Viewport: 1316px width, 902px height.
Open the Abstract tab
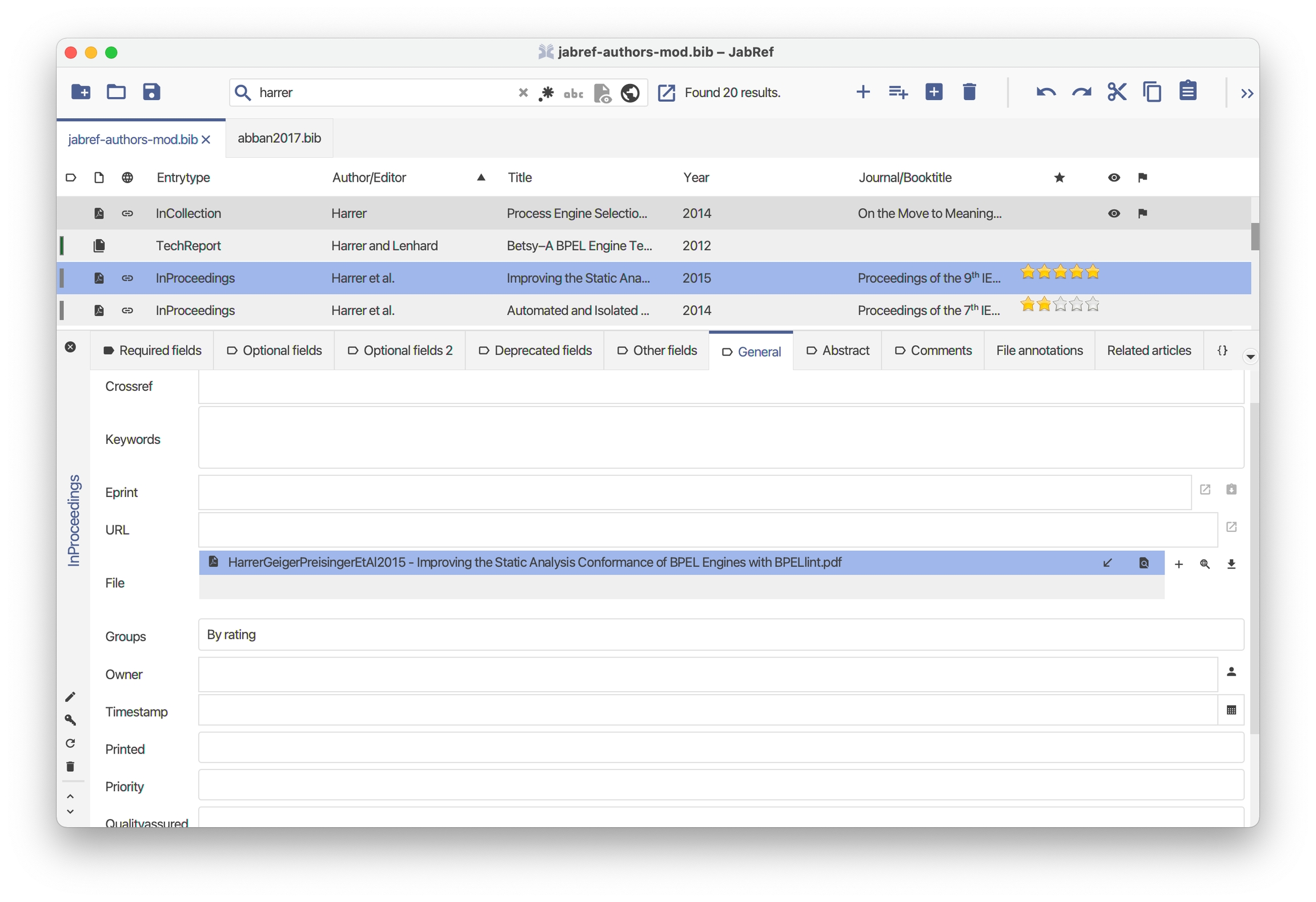tap(837, 351)
